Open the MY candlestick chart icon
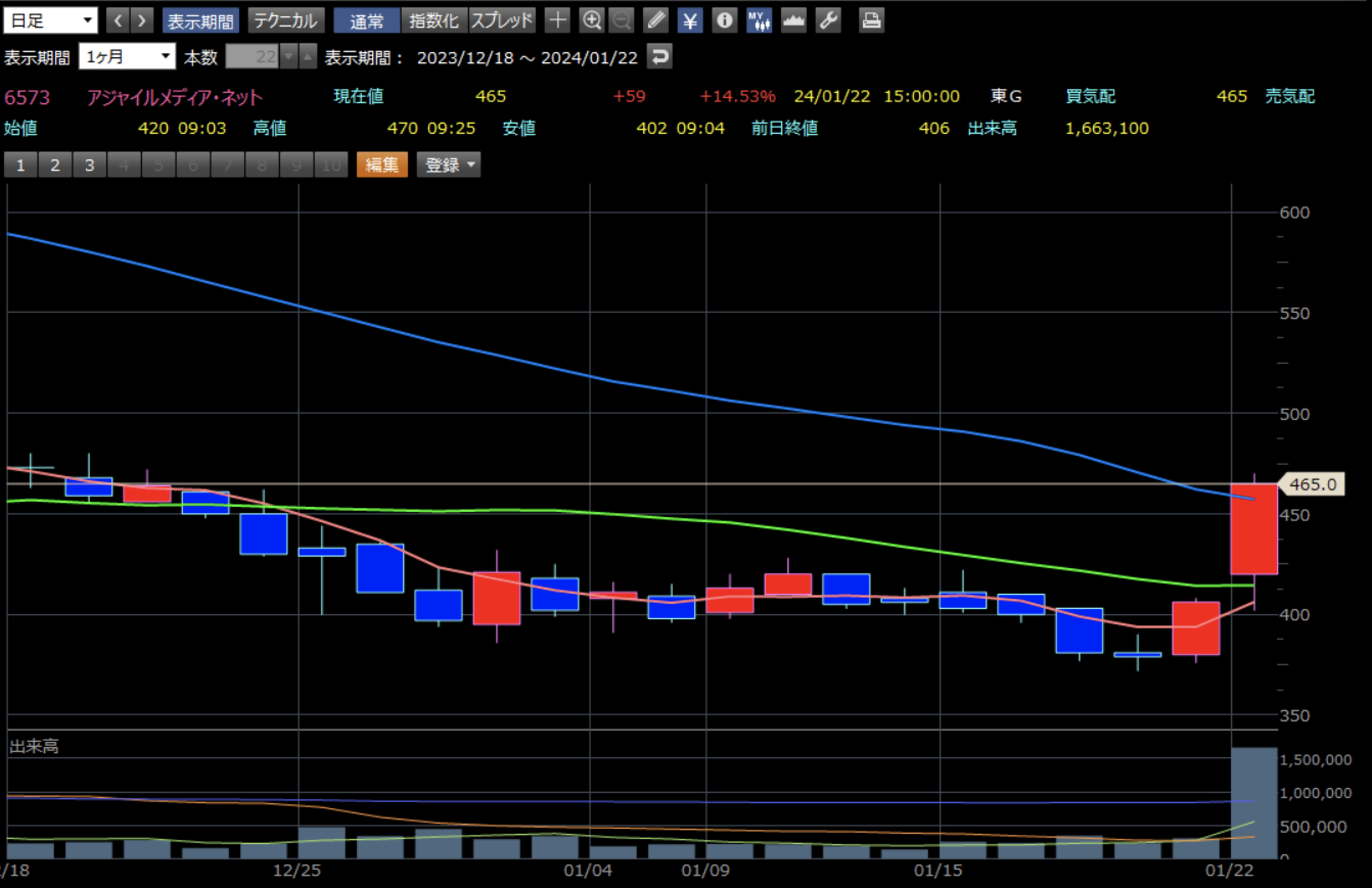Viewport: 1372px width, 888px height. [x=759, y=21]
